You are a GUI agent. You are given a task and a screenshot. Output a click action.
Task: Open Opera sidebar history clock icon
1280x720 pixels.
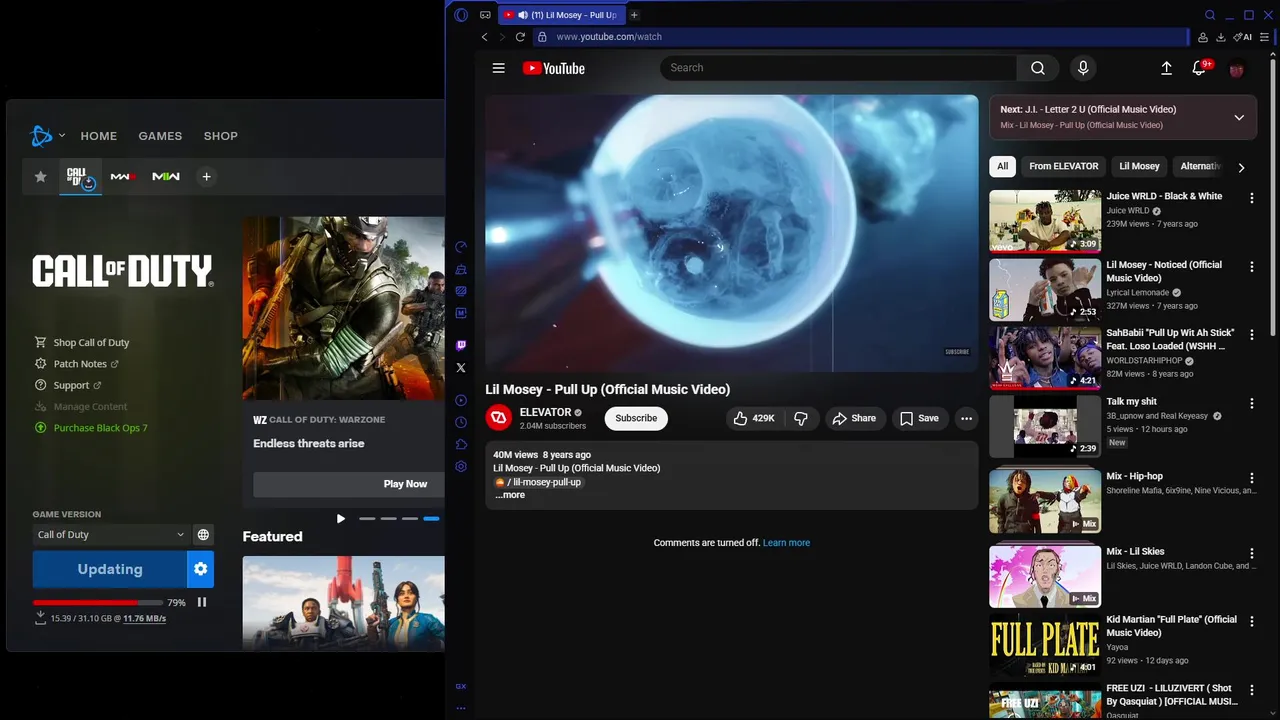pyautogui.click(x=461, y=422)
